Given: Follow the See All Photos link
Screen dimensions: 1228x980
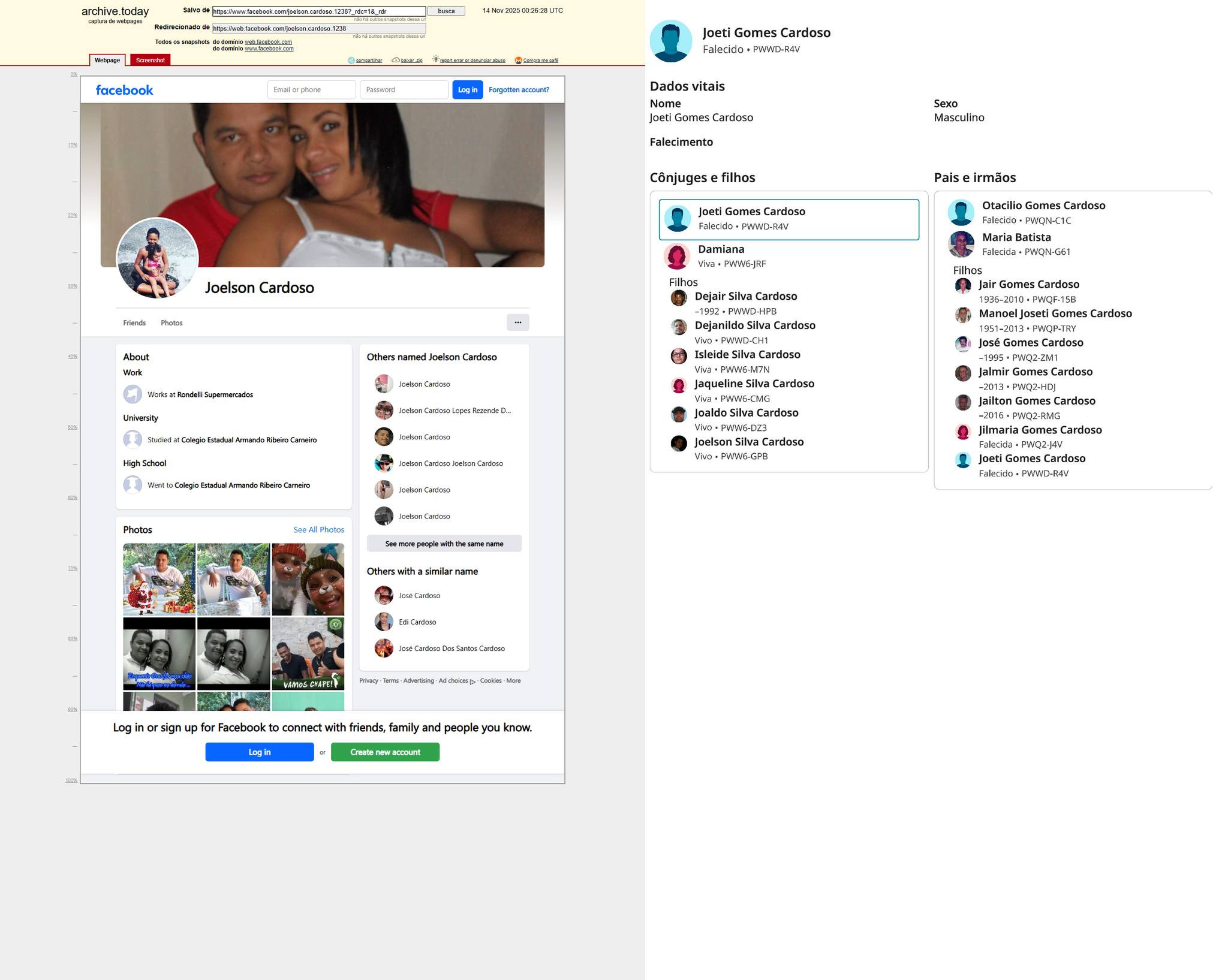Looking at the screenshot, I should 318,530.
